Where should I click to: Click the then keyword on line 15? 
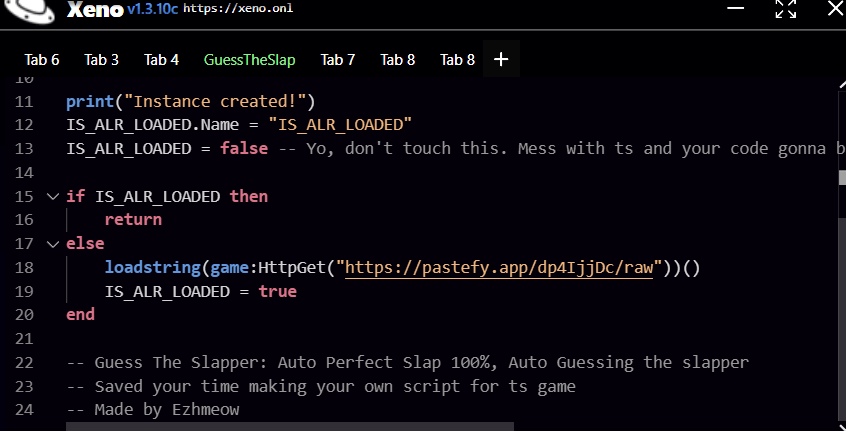(249, 196)
